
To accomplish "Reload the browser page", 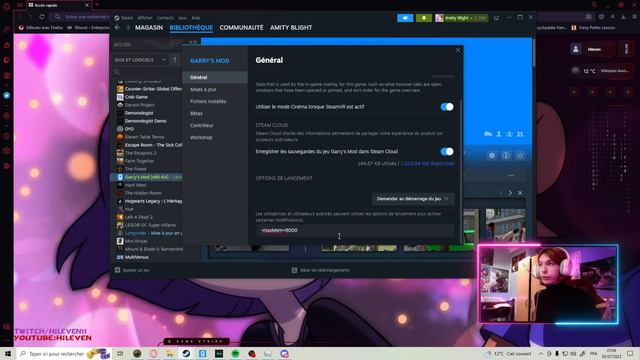I will 42,17.
